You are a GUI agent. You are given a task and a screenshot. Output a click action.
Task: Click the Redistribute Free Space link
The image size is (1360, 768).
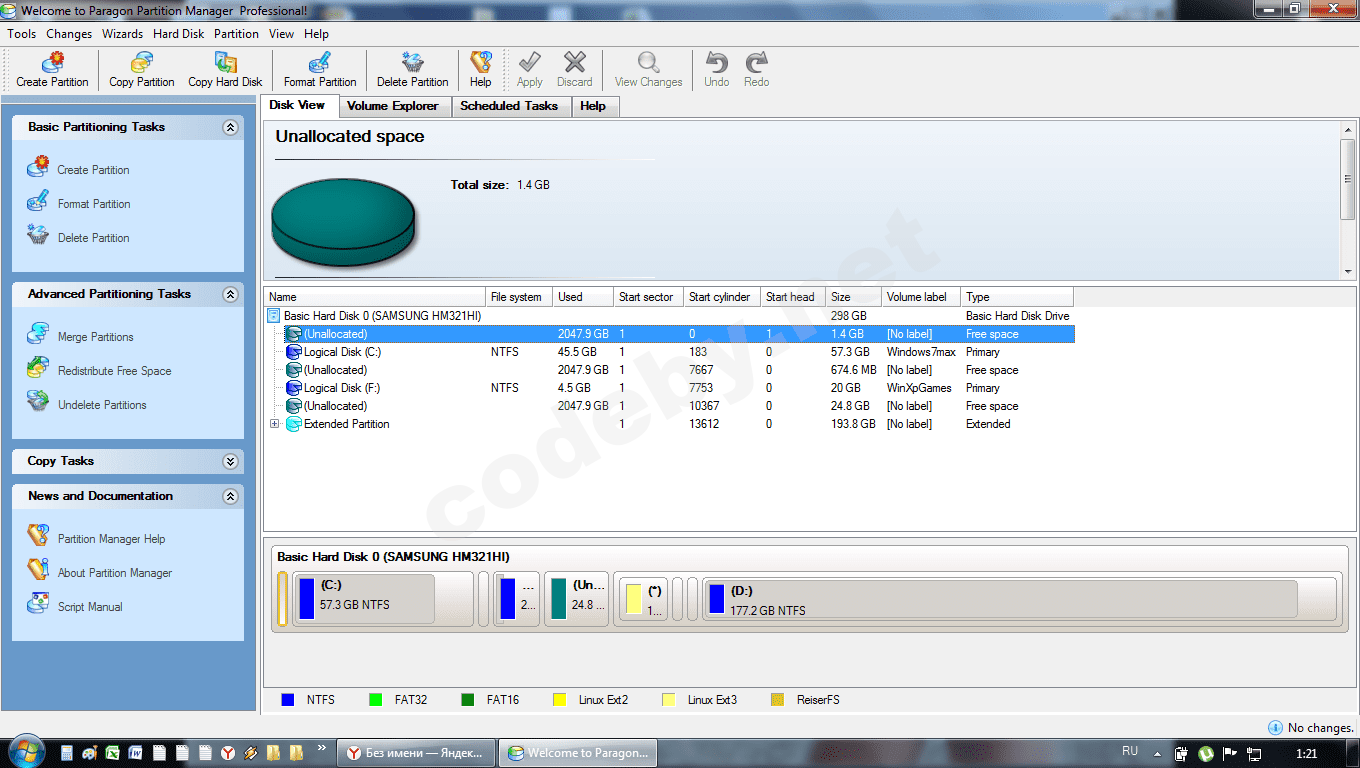click(115, 371)
